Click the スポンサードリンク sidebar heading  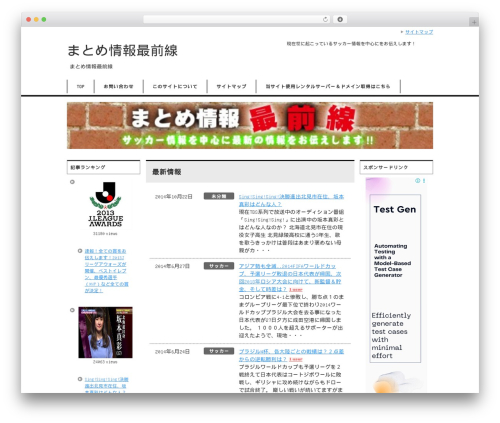click(x=396, y=167)
